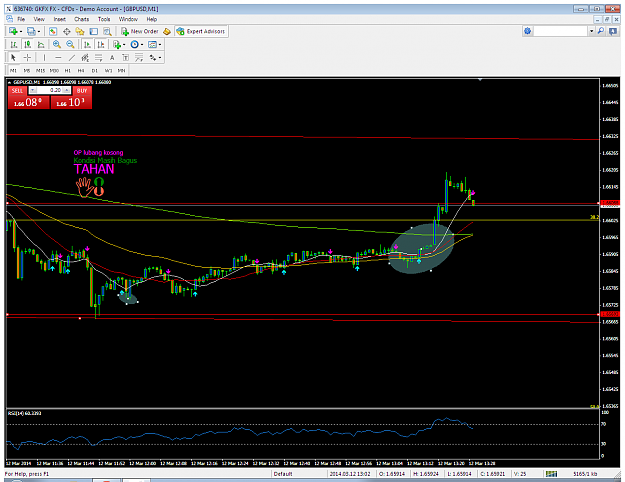Switch chart to line chart
Image resolution: width=625 pixels, height=482 pixels.
[41, 45]
